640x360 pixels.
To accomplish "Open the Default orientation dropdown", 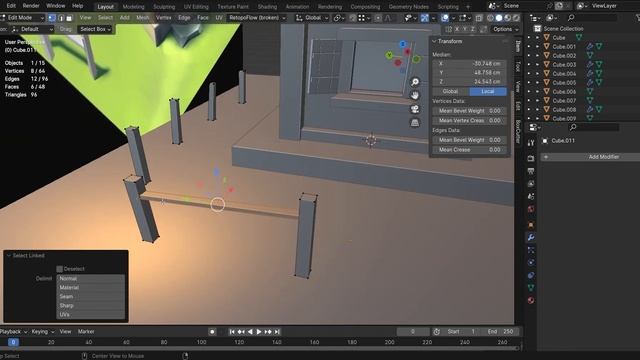I will click(x=32, y=29).
